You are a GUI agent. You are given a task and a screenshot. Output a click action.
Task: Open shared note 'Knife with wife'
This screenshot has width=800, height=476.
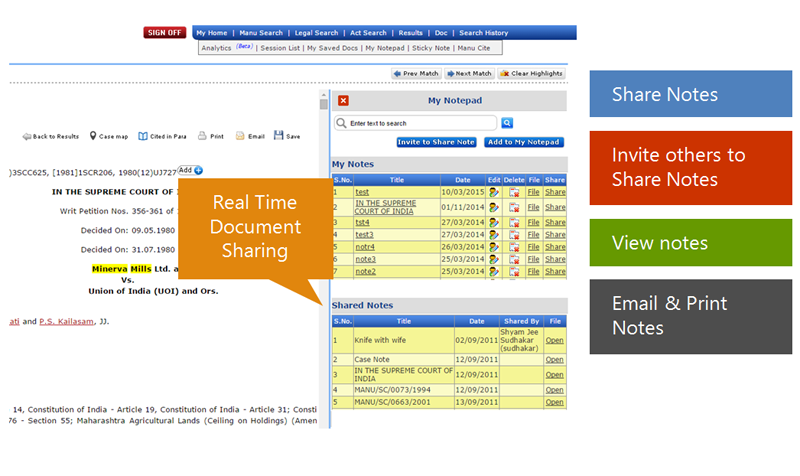(x=554, y=340)
